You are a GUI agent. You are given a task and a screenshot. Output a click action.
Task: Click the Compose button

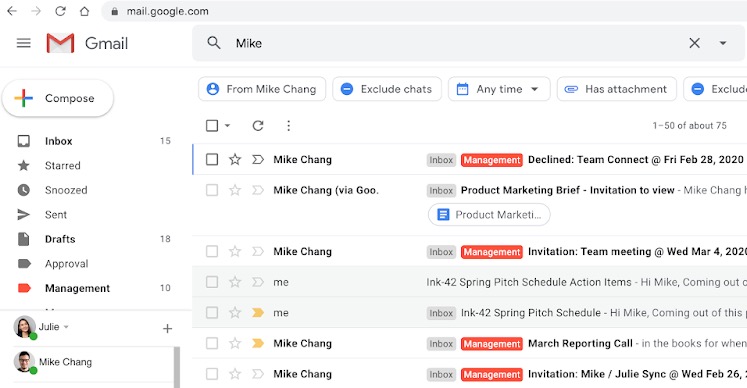pyautogui.click(x=58, y=98)
